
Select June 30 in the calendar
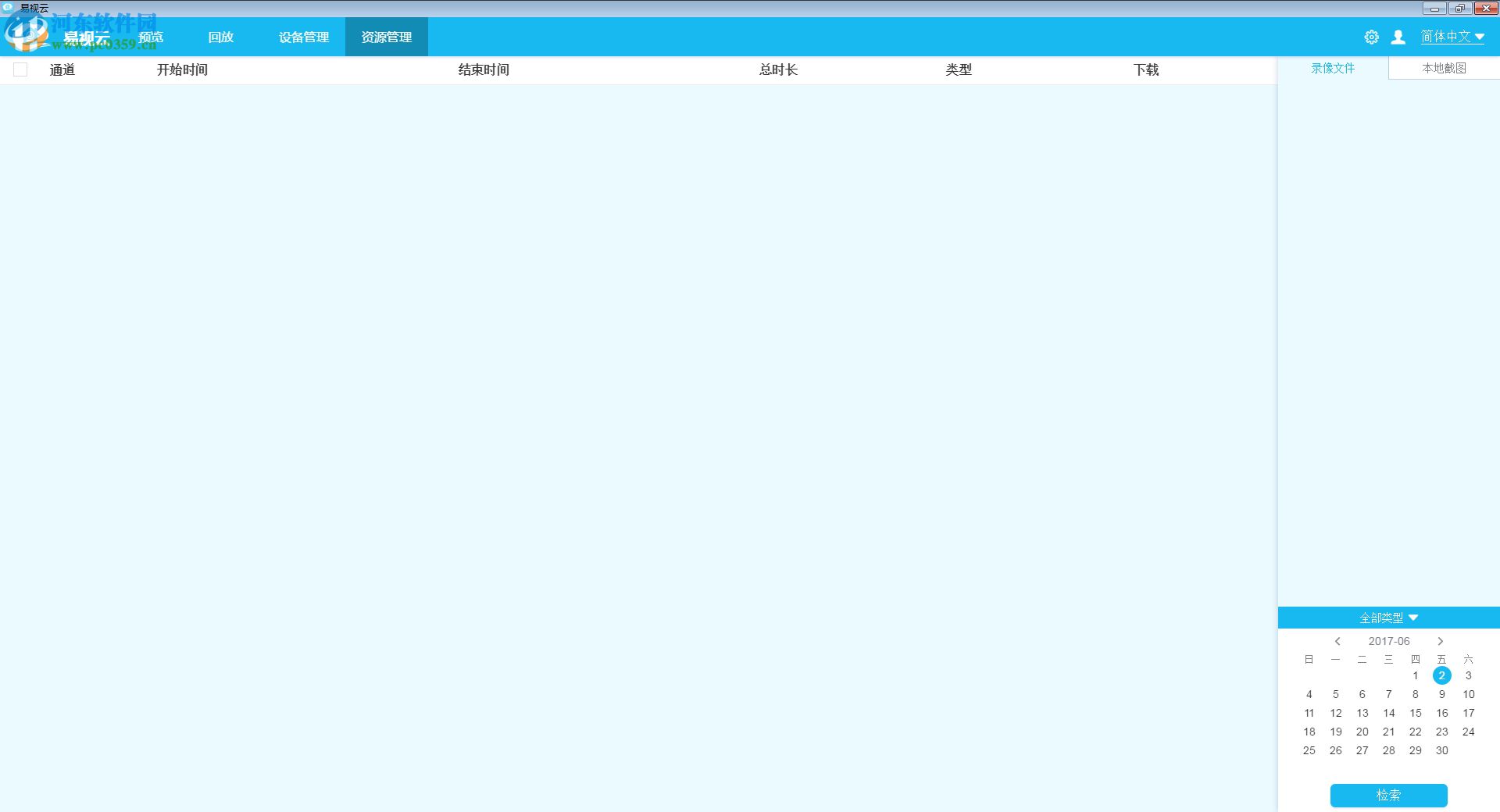(x=1441, y=750)
